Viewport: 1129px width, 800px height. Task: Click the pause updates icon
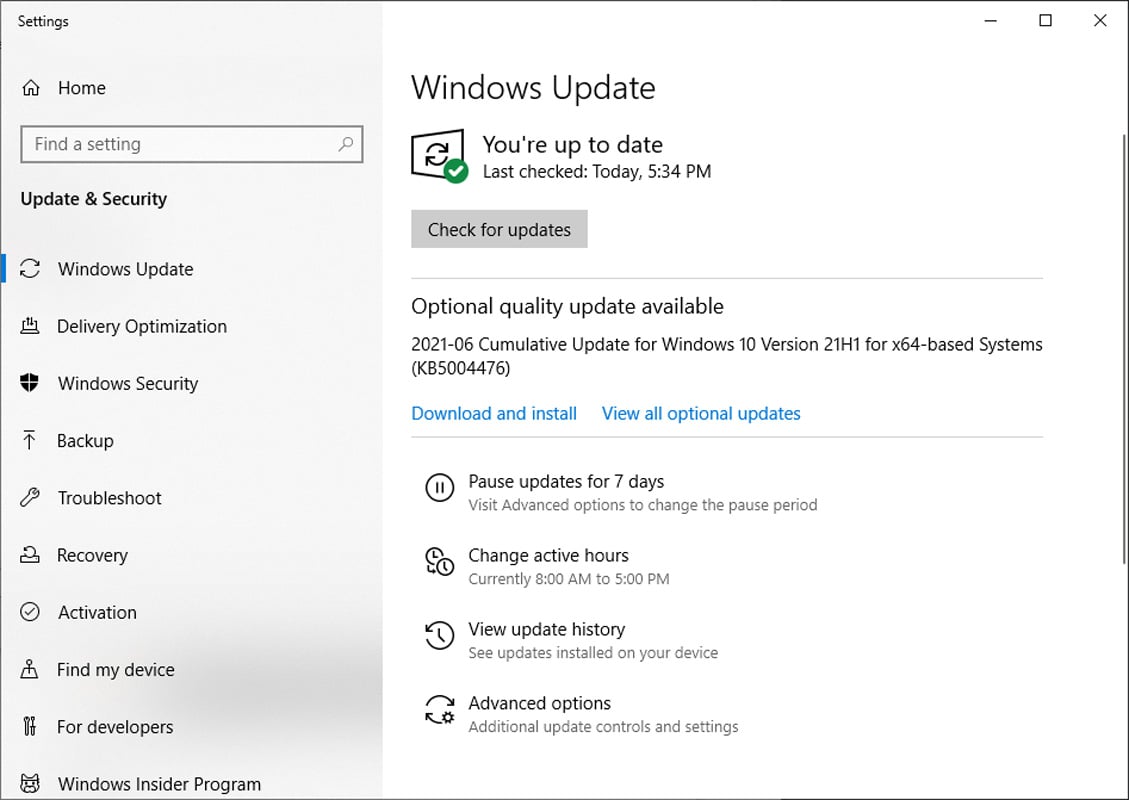click(439, 487)
